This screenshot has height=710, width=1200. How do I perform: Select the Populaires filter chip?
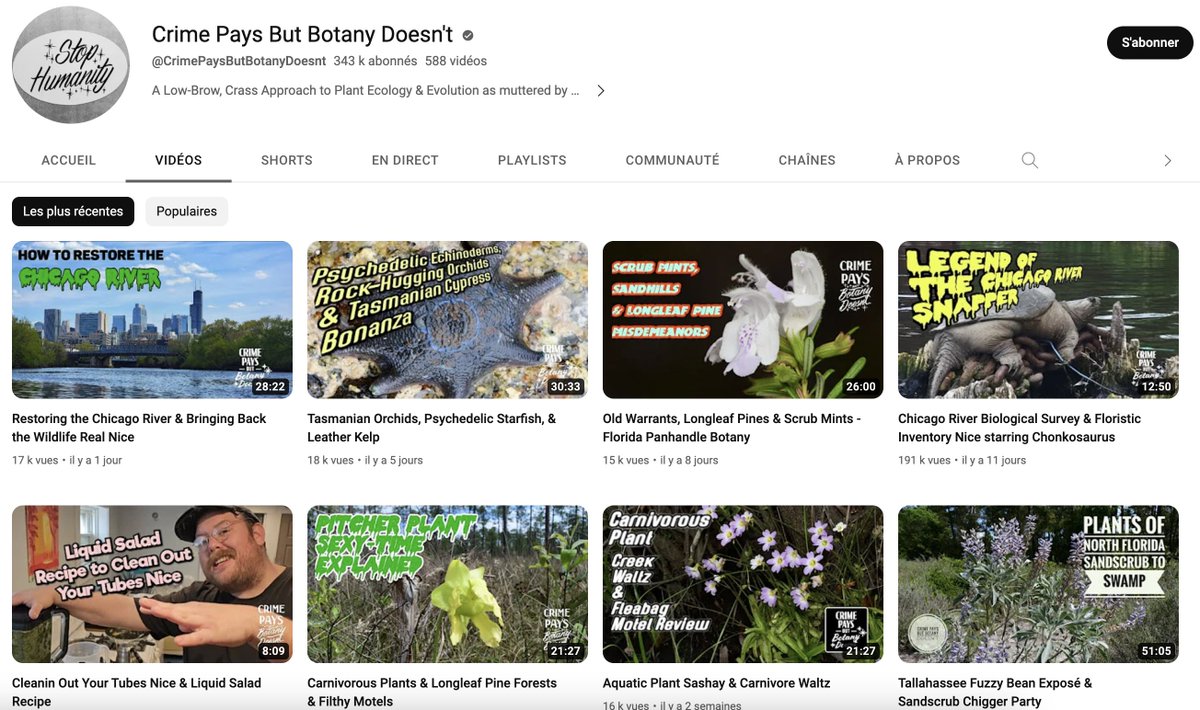click(187, 211)
